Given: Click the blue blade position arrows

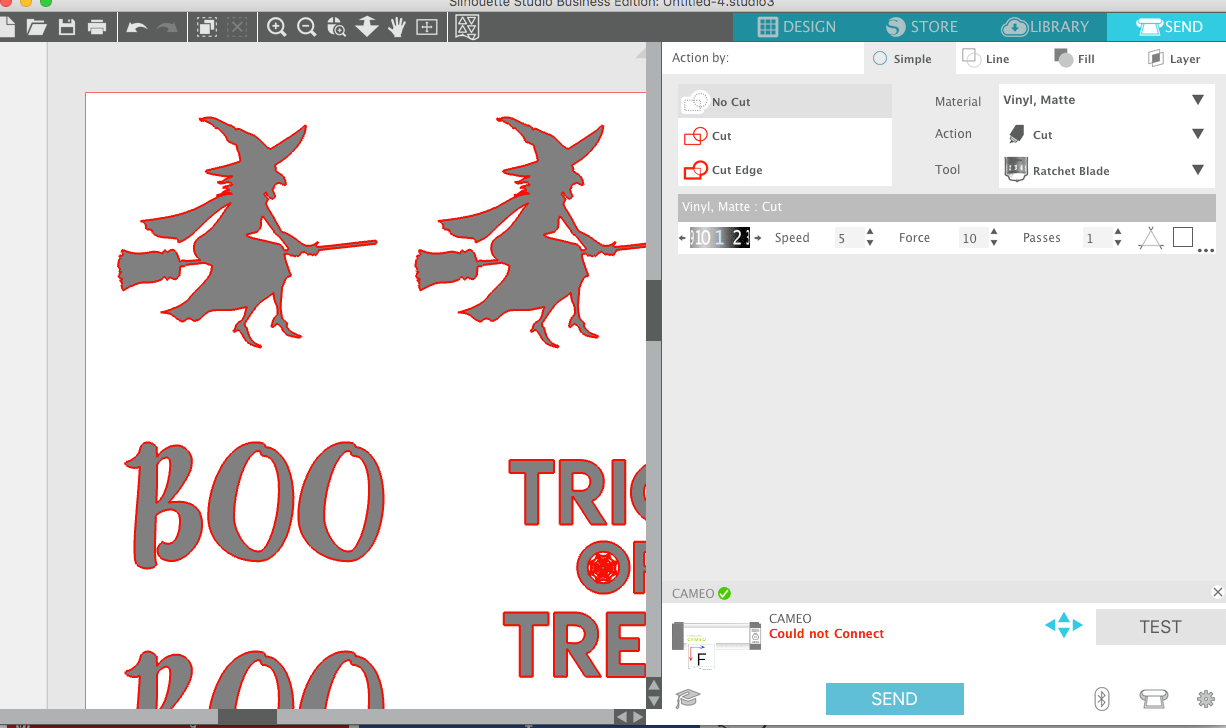Looking at the screenshot, I should (1063, 626).
